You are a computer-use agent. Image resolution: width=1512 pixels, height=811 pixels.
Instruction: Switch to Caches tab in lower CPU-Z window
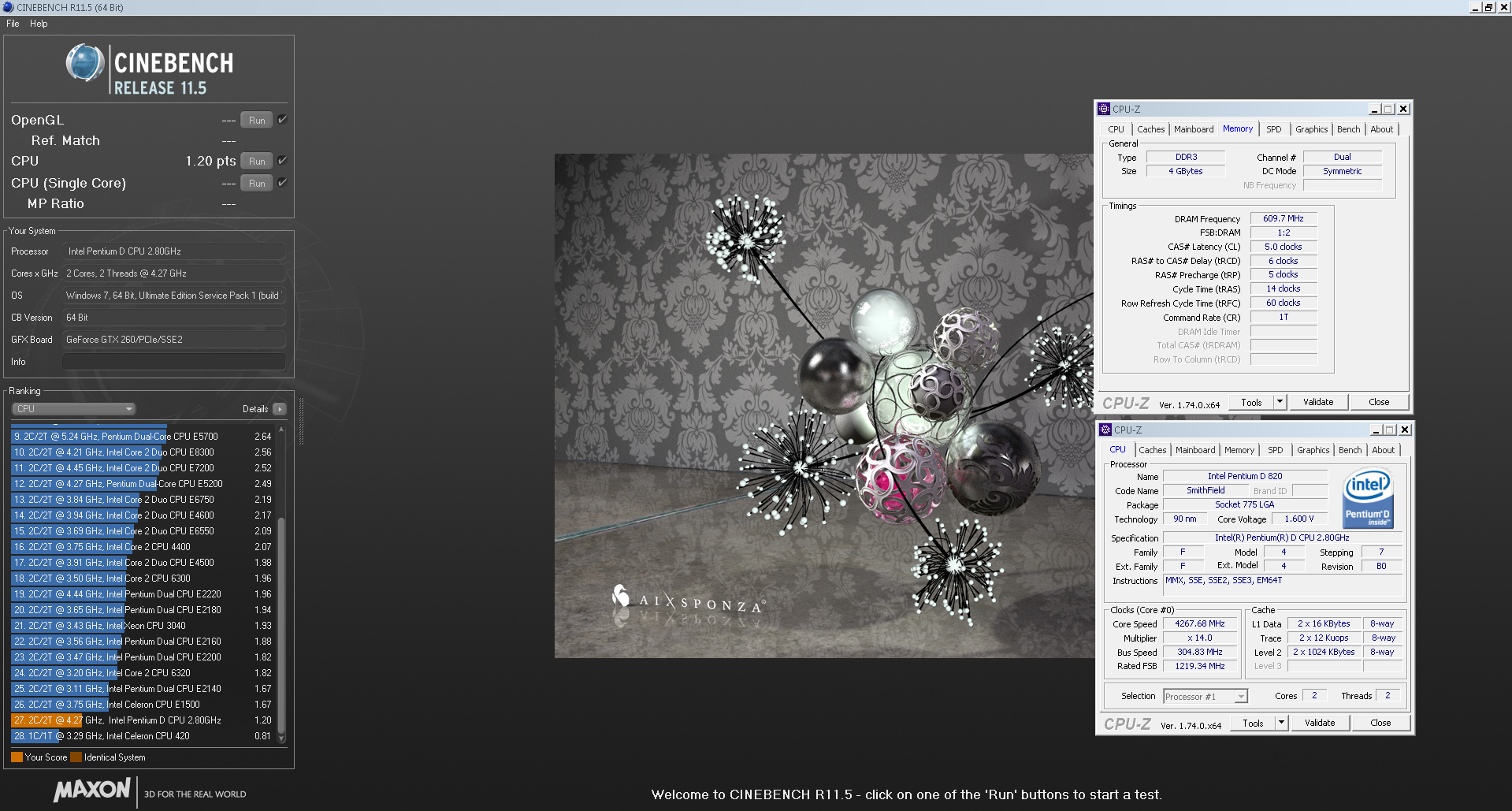click(1152, 450)
